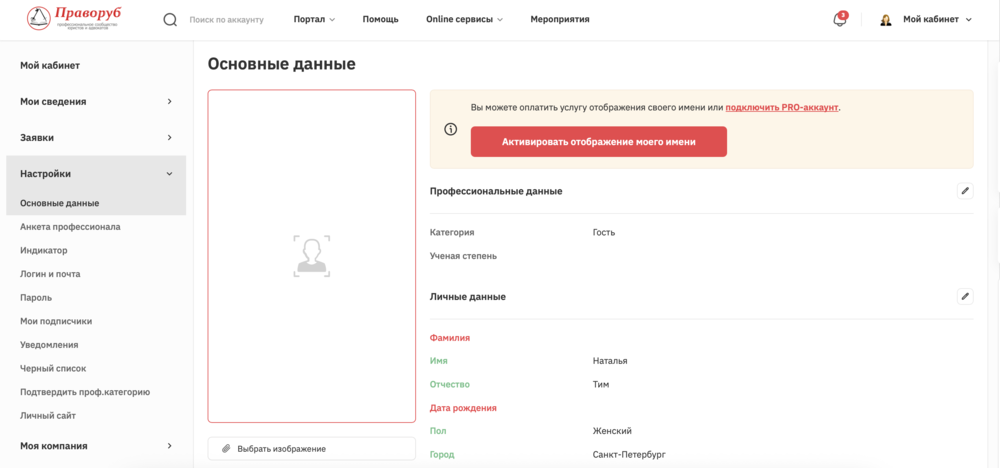Click the user avatar icon in header
The image size is (1000, 468).
pos(886,19)
